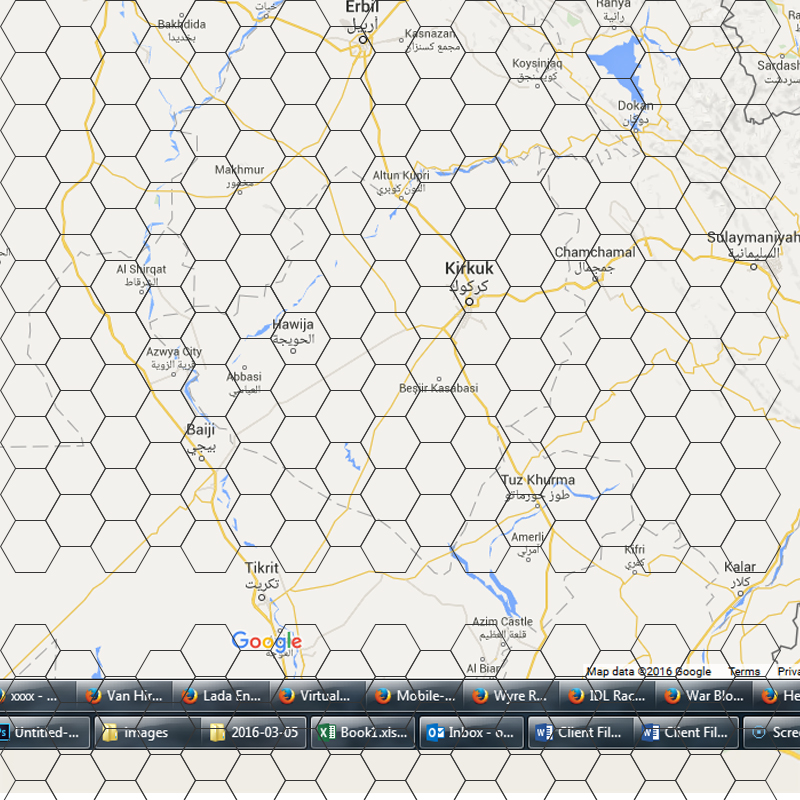Open the 'Virtual...' Firefox taskbar button
Viewport: 800px width, 800px height.
click(318, 696)
